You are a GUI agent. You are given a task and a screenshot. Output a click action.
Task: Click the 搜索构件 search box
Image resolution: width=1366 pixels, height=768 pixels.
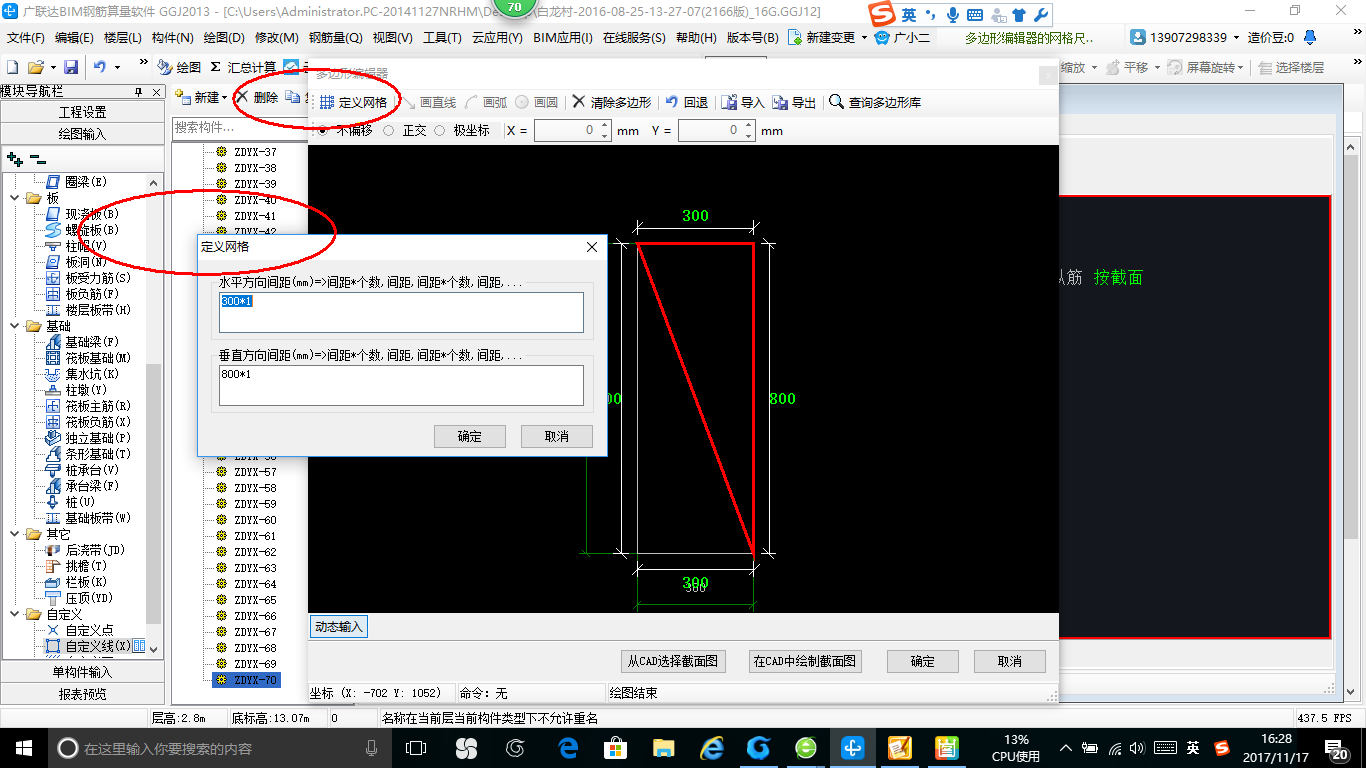239,127
